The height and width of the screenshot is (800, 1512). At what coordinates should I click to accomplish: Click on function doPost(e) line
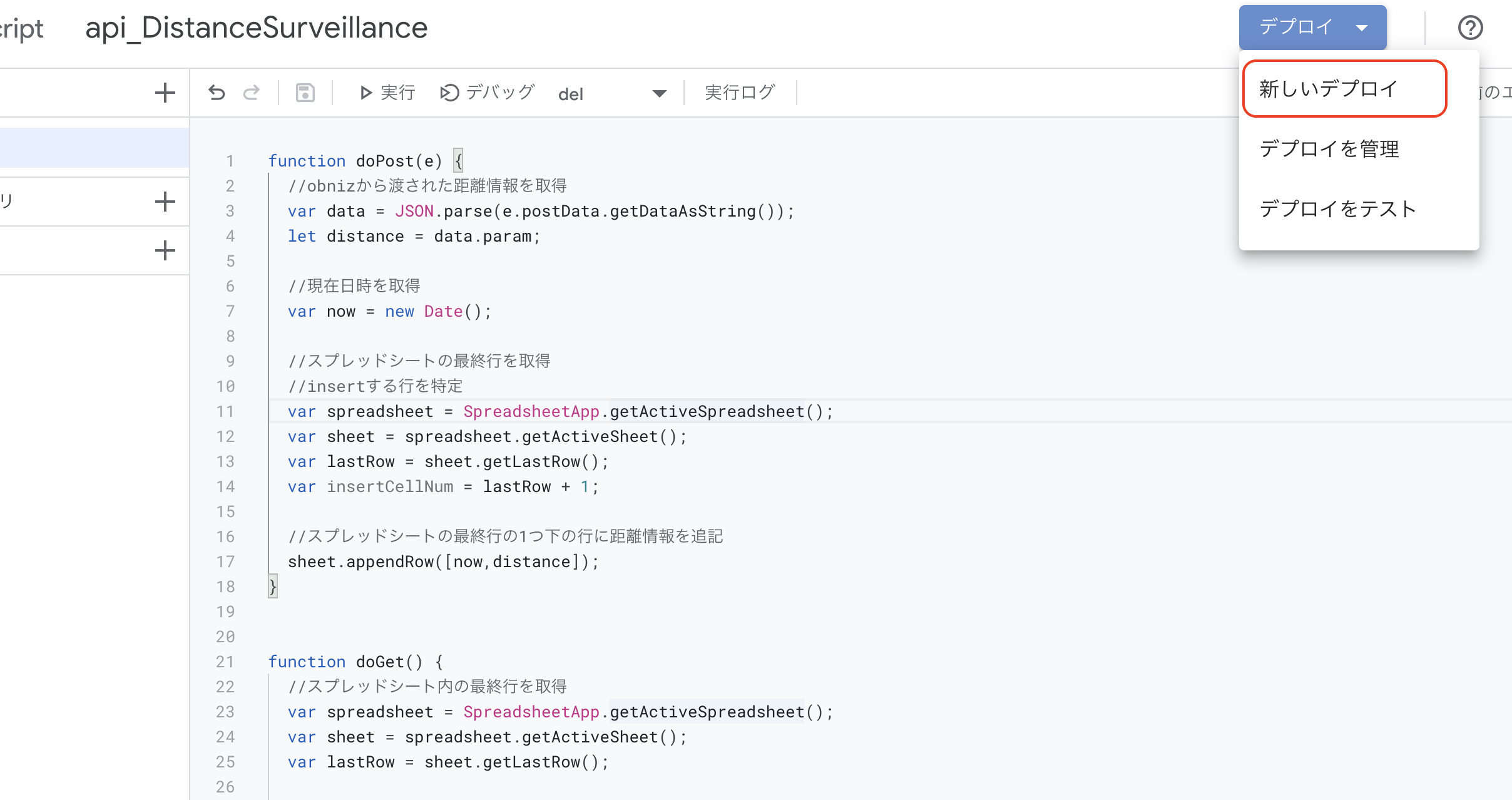(366, 161)
